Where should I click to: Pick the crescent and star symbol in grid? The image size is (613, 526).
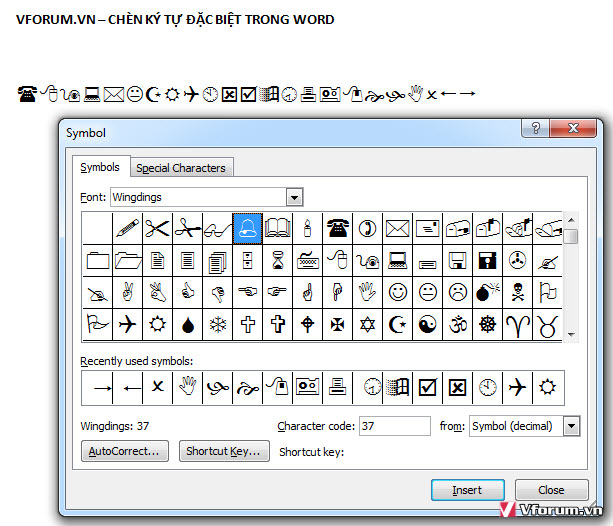398,324
